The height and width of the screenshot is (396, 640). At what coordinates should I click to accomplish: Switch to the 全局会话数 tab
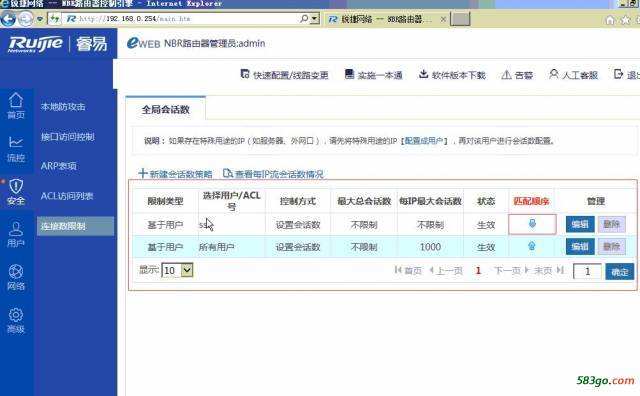(x=165, y=109)
